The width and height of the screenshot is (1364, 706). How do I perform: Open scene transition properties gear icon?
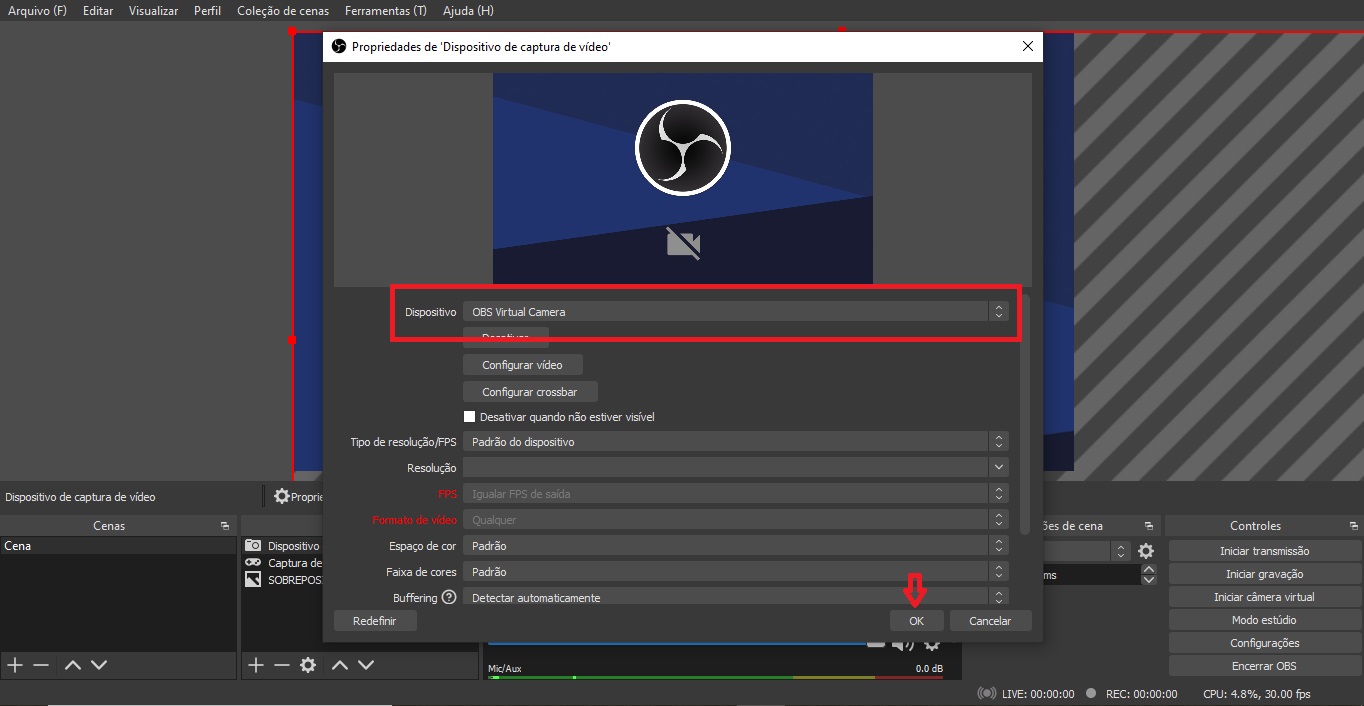pyautogui.click(x=1146, y=551)
